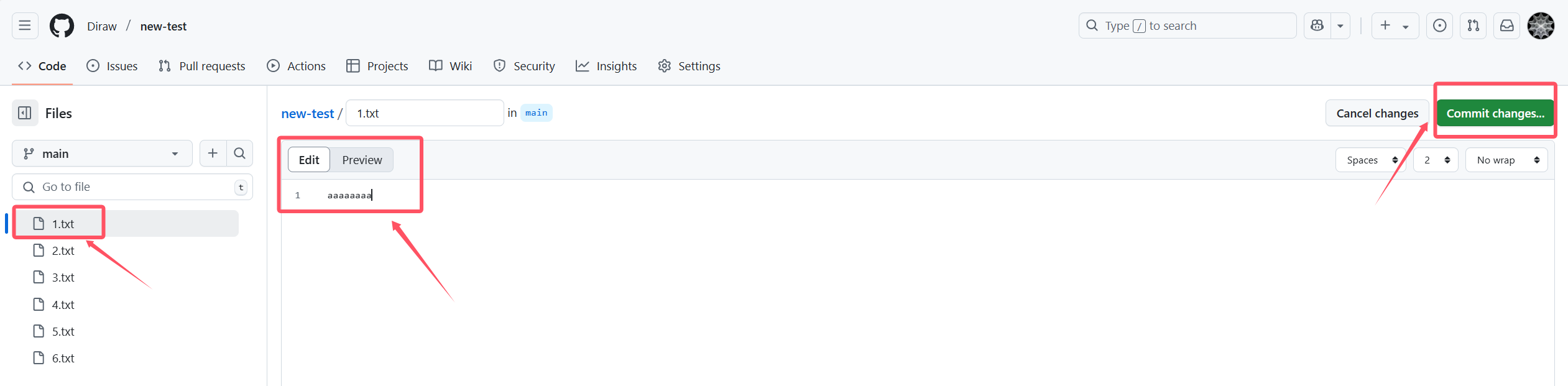The width and height of the screenshot is (1568, 386).
Task: Collapse the file tree side panel
Action: tap(25, 113)
